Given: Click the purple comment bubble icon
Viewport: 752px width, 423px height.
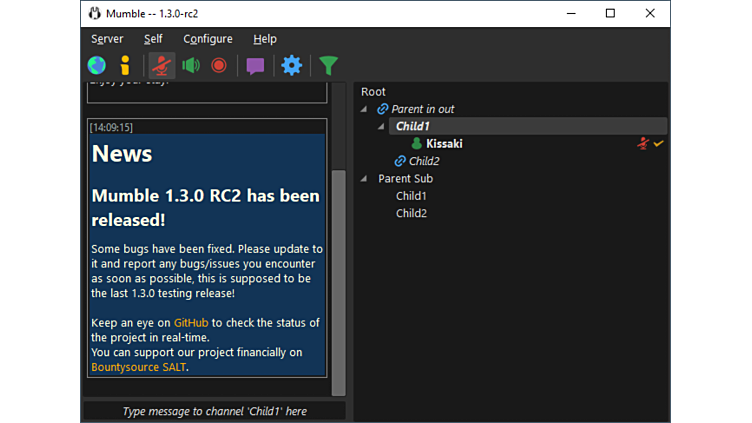Looking at the screenshot, I should tap(255, 66).
